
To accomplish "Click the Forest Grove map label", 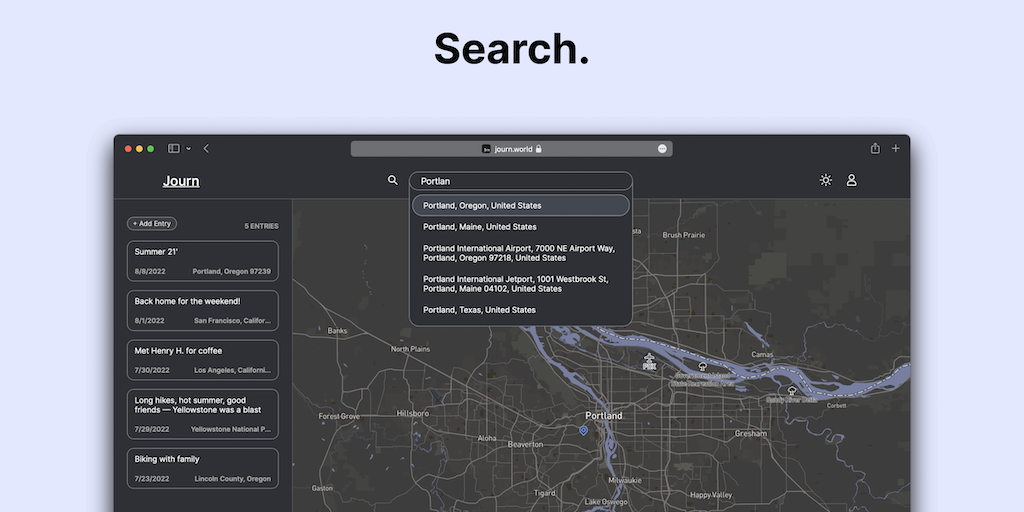I will [x=339, y=416].
